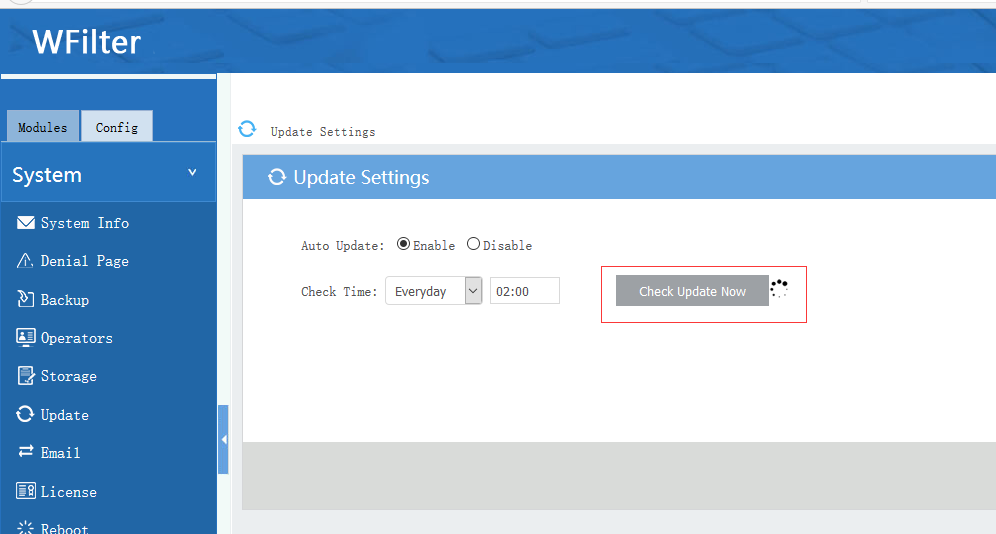Open the Operators menu item
996x534 pixels.
[x=77, y=338]
